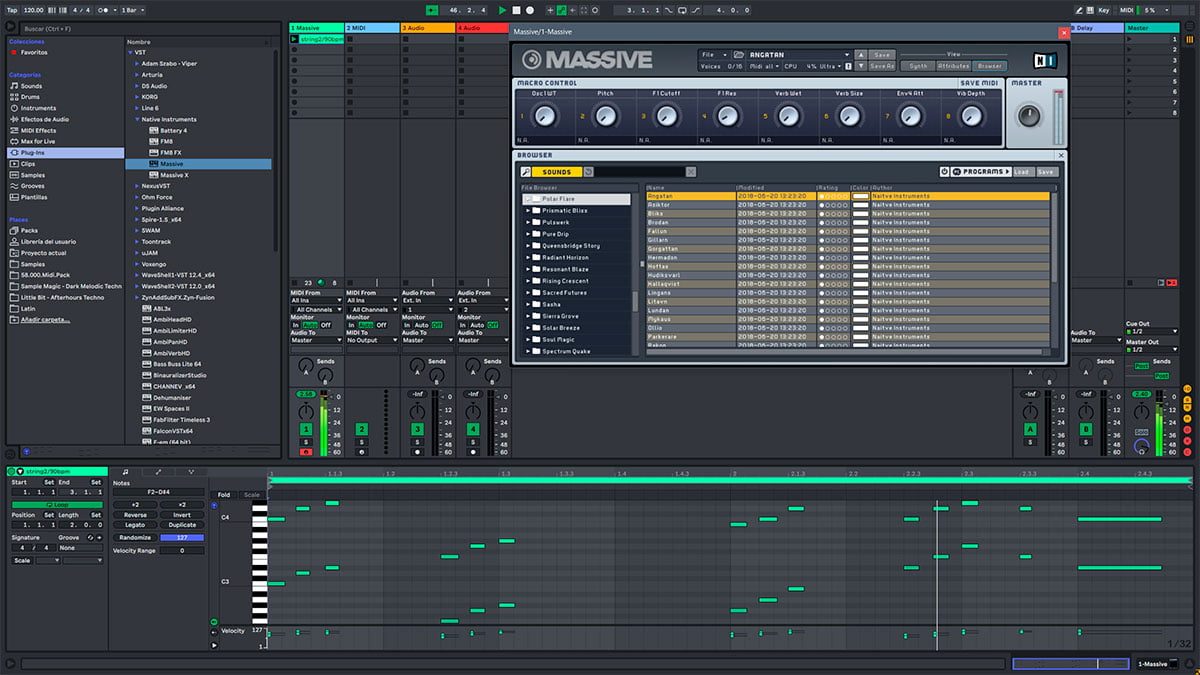This screenshot has width=1200, height=675.
Task: Click the Massive browser search magnifier icon
Action: coord(526,172)
